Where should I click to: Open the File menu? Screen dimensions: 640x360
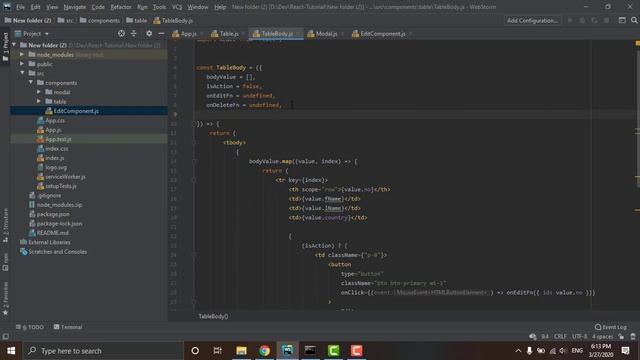[x=20, y=7]
